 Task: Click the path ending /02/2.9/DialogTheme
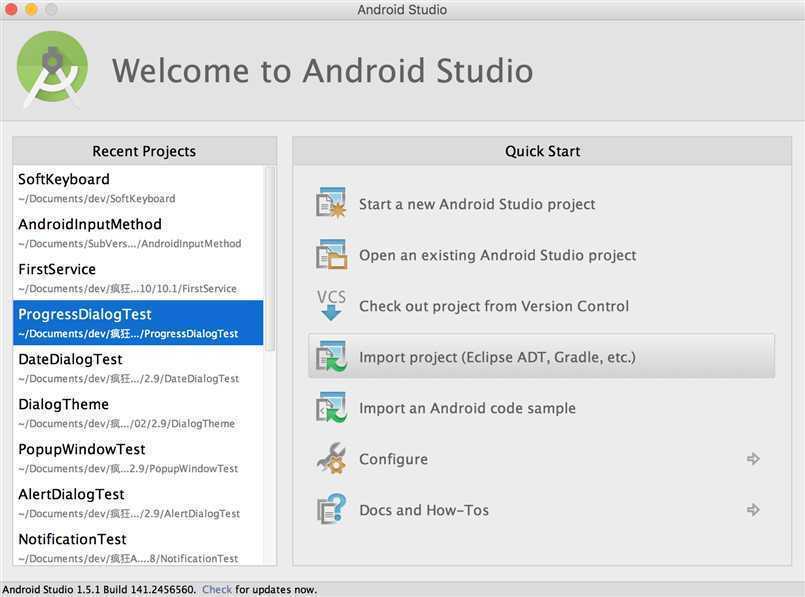[127, 424]
